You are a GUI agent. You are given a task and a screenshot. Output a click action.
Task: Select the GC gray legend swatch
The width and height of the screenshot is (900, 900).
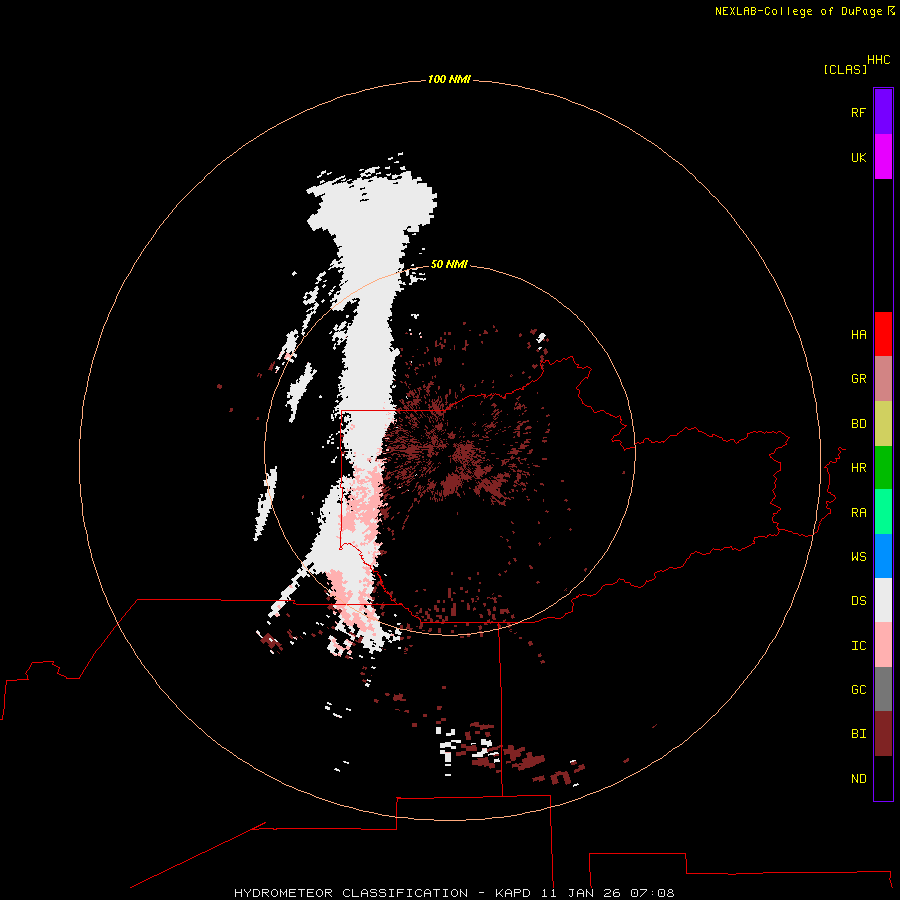(x=883, y=689)
